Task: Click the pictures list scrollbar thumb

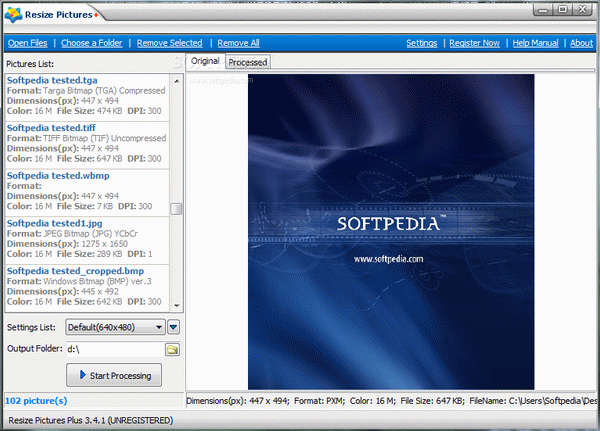Action: (x=176, y=209)
